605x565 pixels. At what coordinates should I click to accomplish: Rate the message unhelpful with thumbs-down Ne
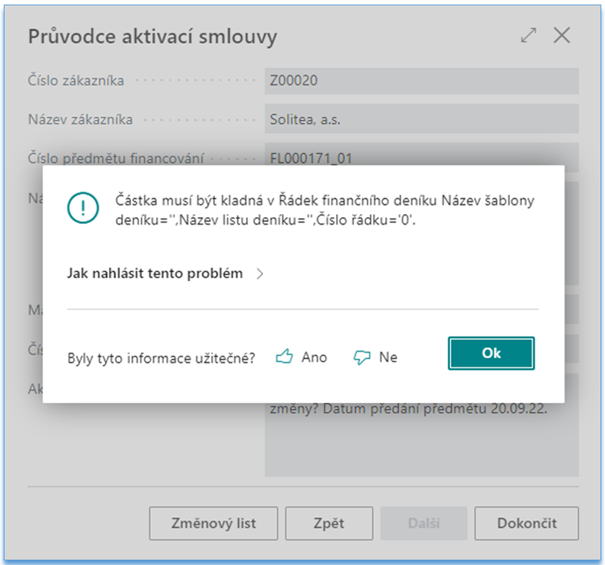click(x=376, y=357)
